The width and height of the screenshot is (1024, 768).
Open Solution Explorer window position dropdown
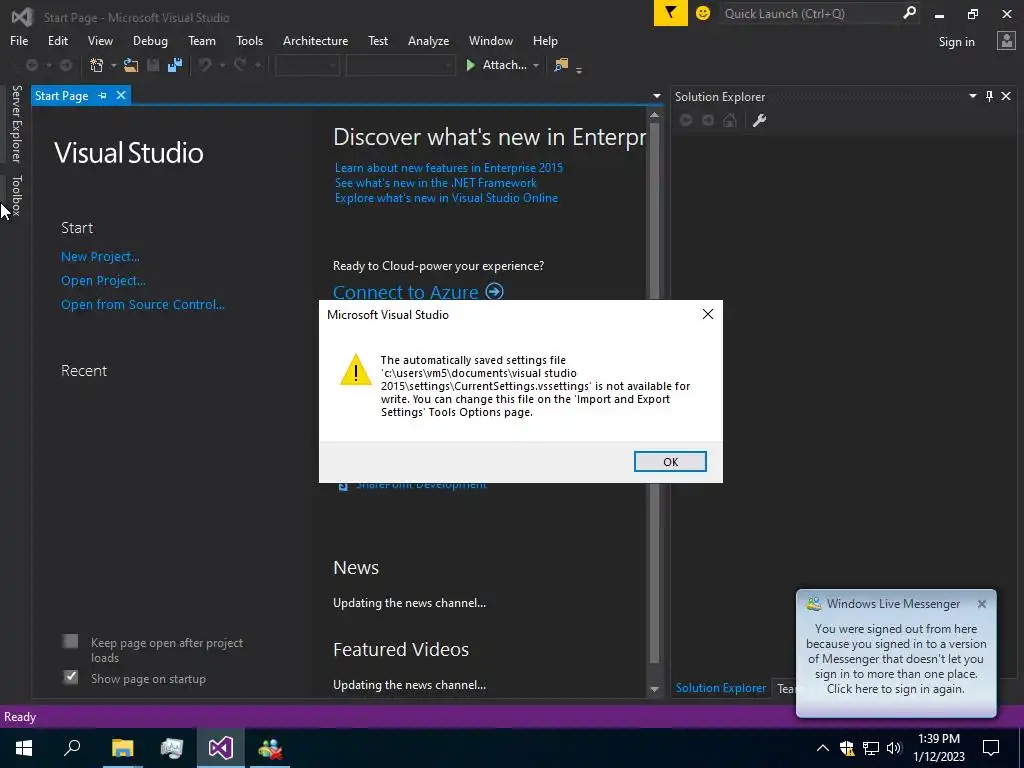pos(972,96)
